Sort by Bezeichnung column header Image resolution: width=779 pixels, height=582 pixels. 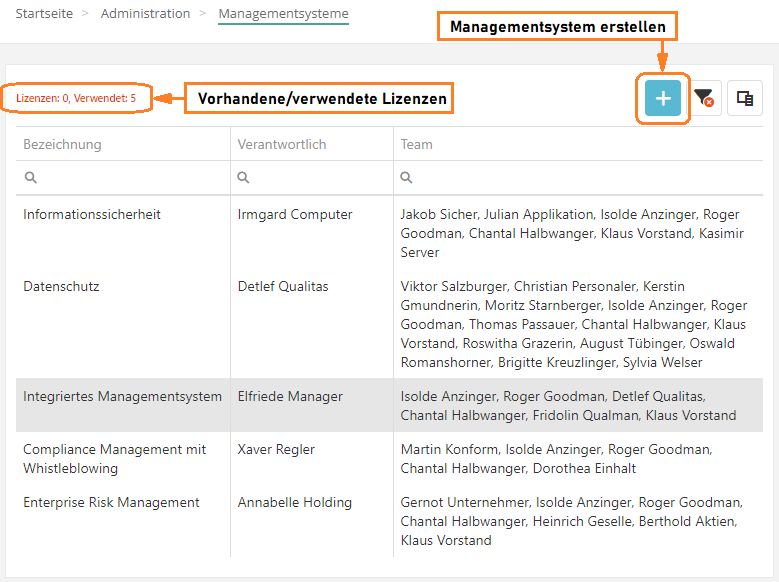click(62, 144)
